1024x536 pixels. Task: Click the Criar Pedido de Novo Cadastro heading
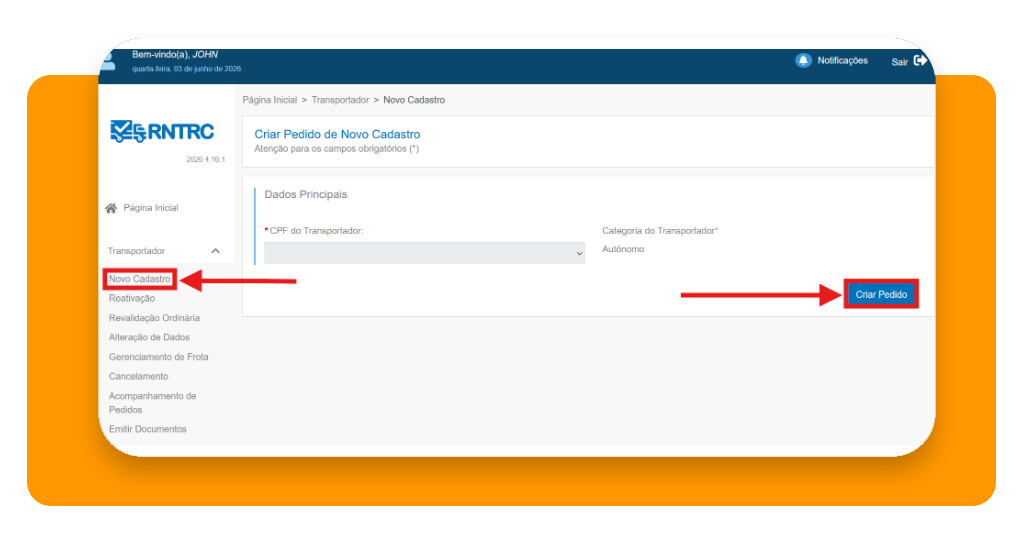(x=337, y=134)
